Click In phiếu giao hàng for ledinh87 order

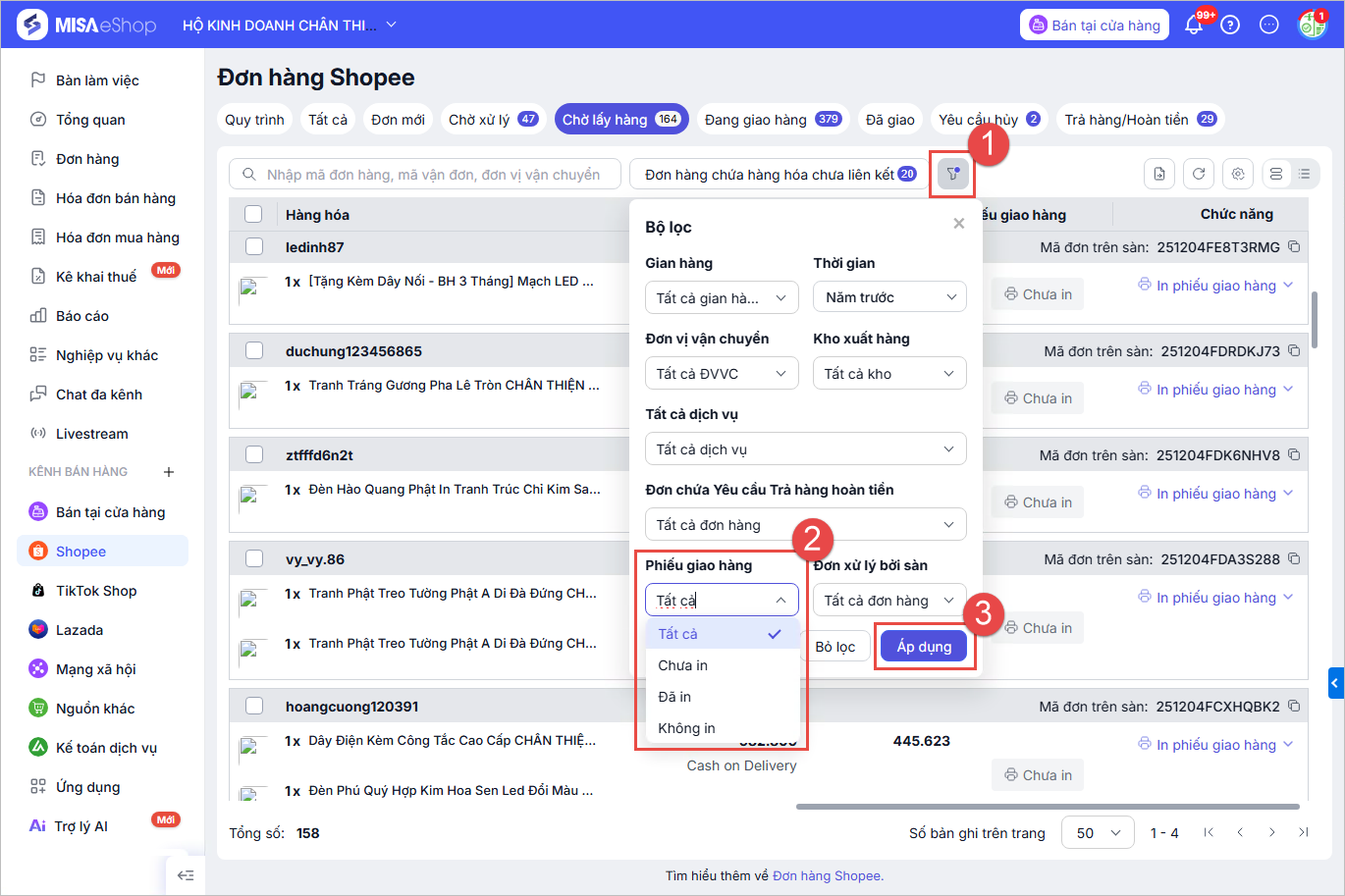pos(1215,286)
